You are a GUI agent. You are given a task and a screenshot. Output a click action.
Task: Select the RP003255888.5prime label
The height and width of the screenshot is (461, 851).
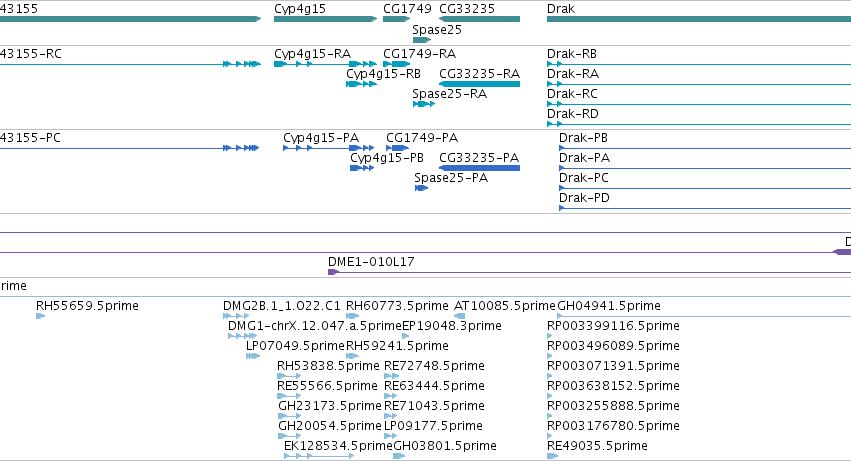tap(613, 406)
